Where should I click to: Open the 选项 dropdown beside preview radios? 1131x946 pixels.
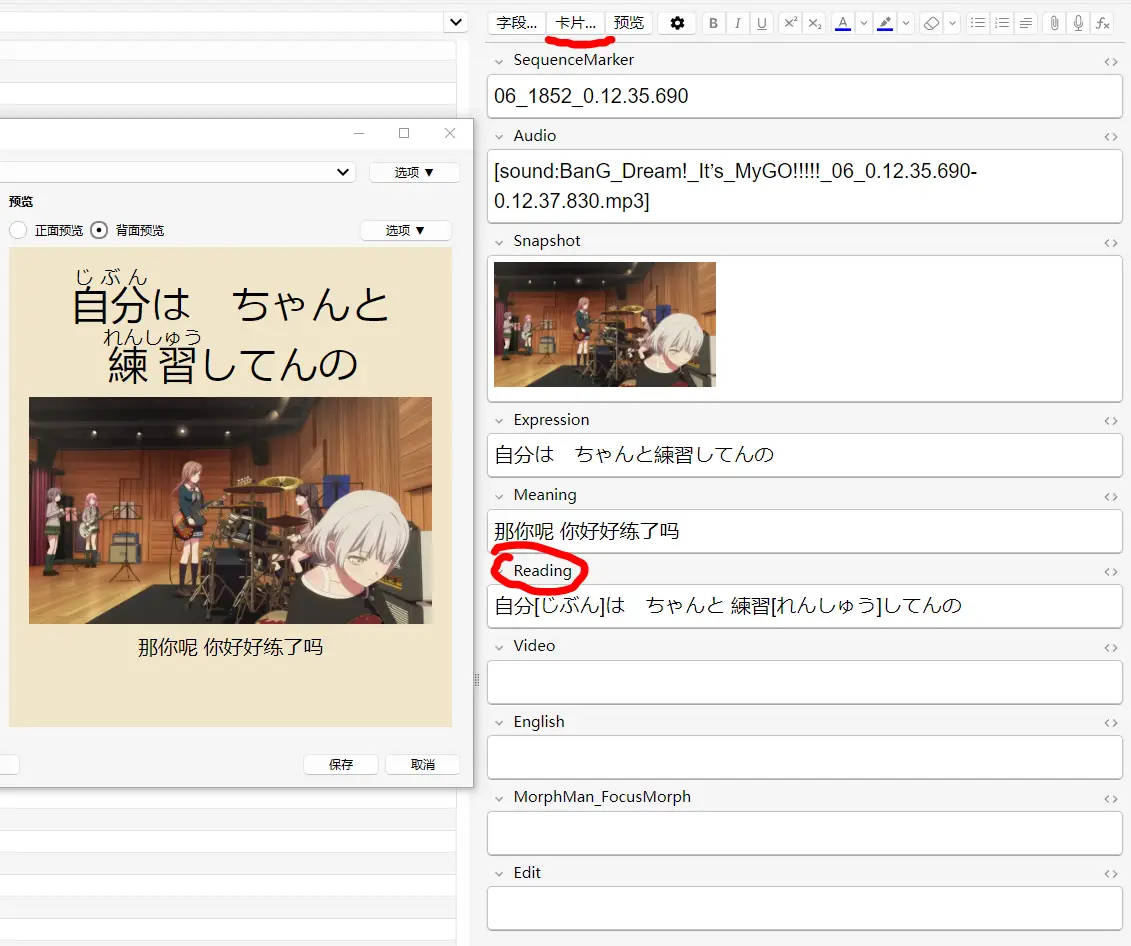406,230
